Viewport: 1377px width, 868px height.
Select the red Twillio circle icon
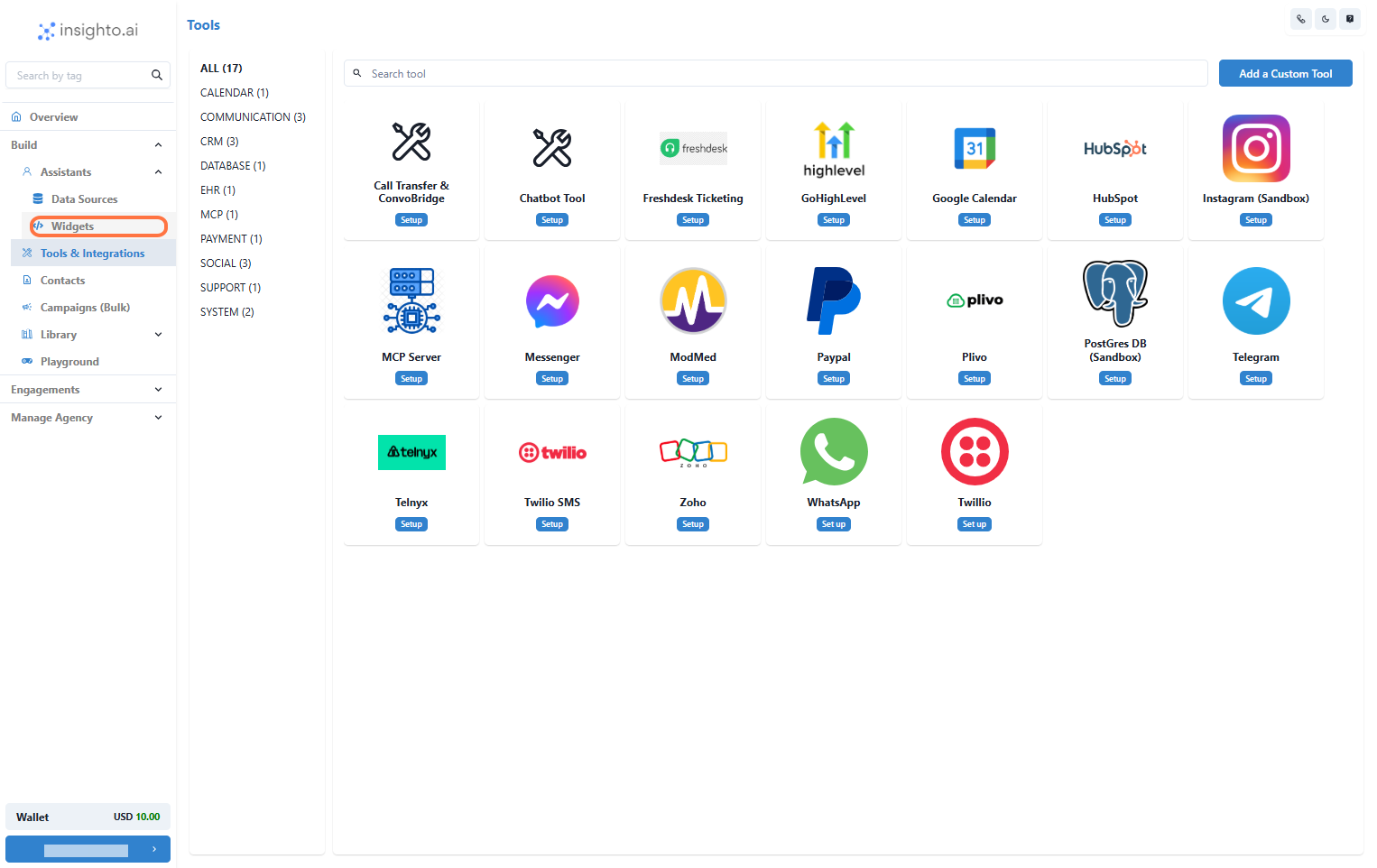pos(975,451)
